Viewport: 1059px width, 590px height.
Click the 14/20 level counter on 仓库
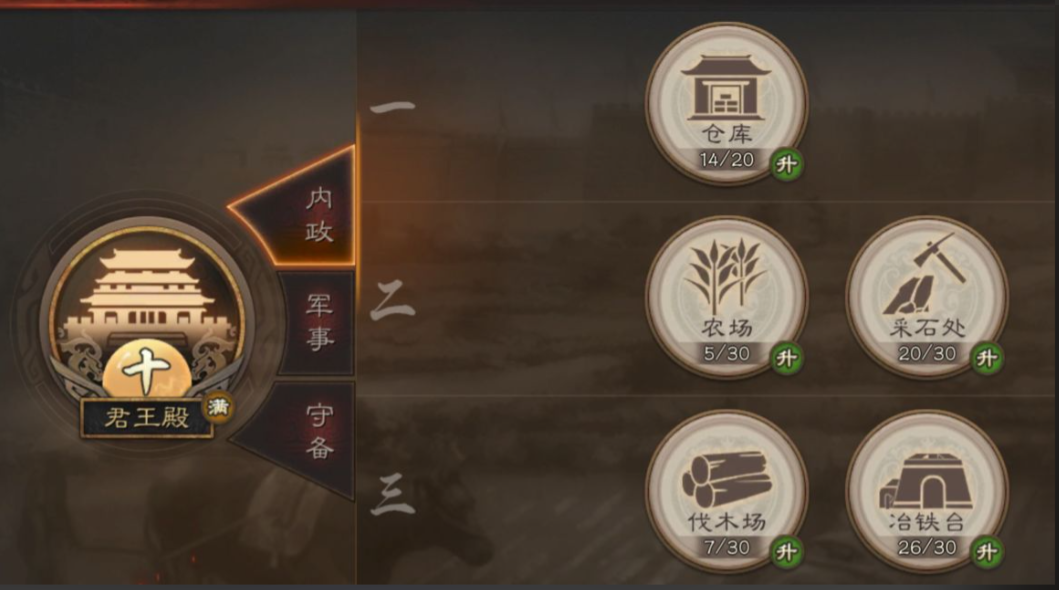tap(726, 160)
